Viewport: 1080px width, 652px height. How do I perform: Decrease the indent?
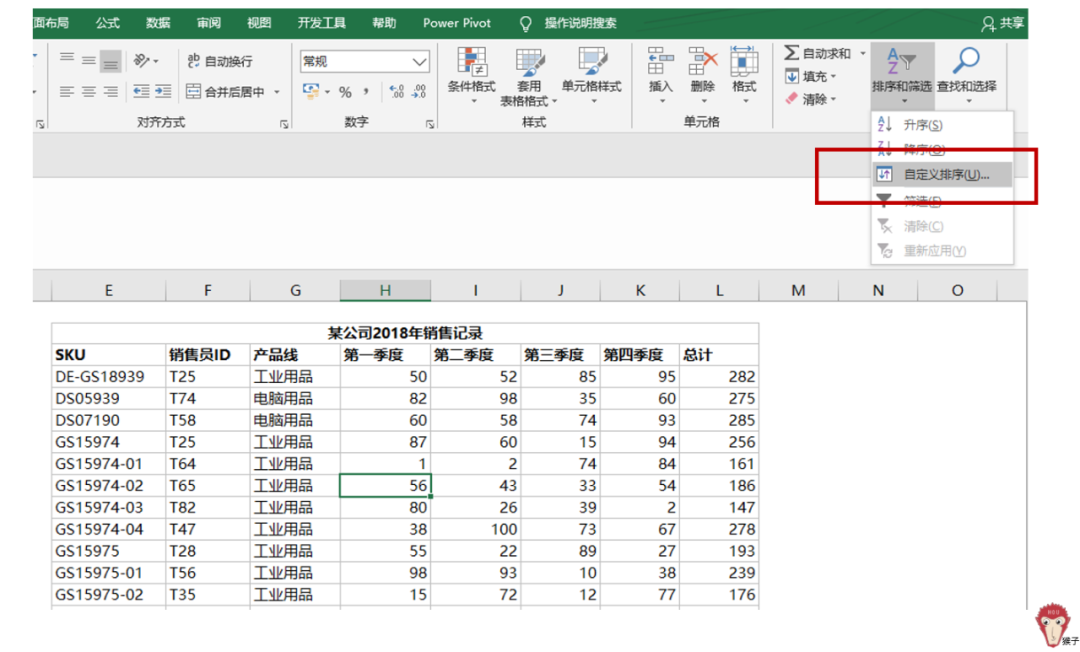(x=141, y=91)
